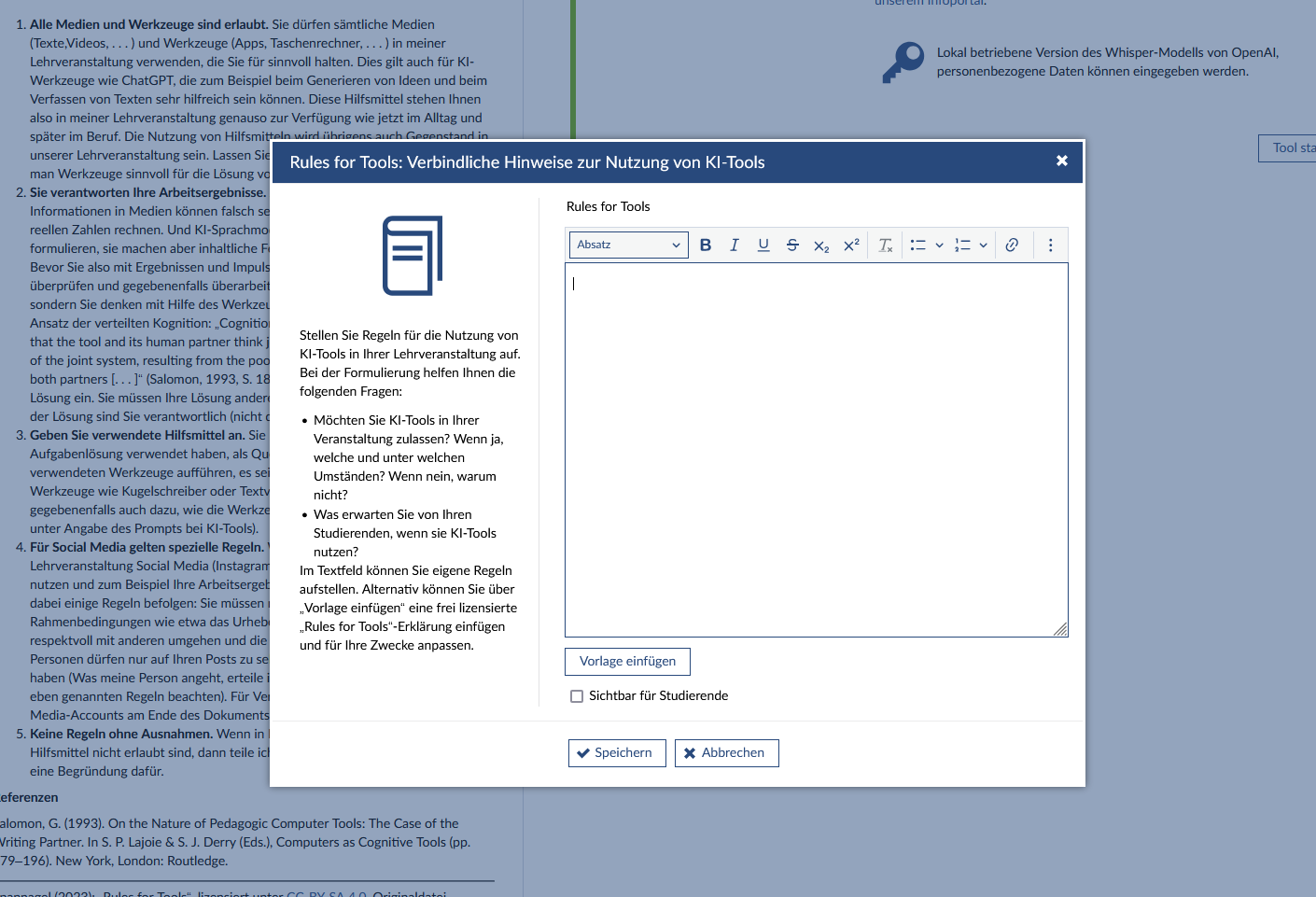1316x897 pixels.
Task: Click the 'Geben Sie verwendete Hilfsmittel an.' heading
Action: [137, 435]
